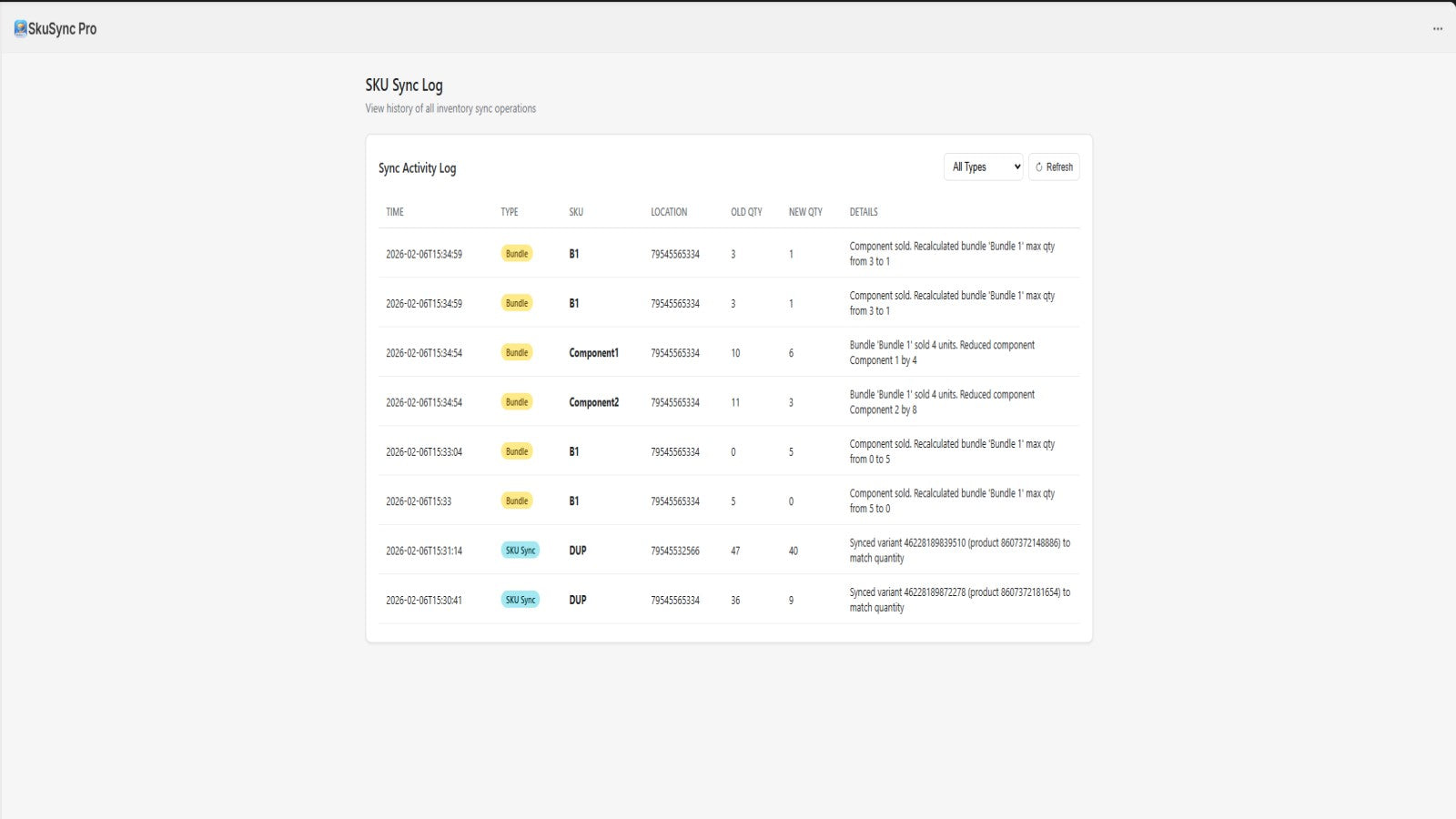
Task: Click the Bundle badge next to Component2
Action: (516, 401)
